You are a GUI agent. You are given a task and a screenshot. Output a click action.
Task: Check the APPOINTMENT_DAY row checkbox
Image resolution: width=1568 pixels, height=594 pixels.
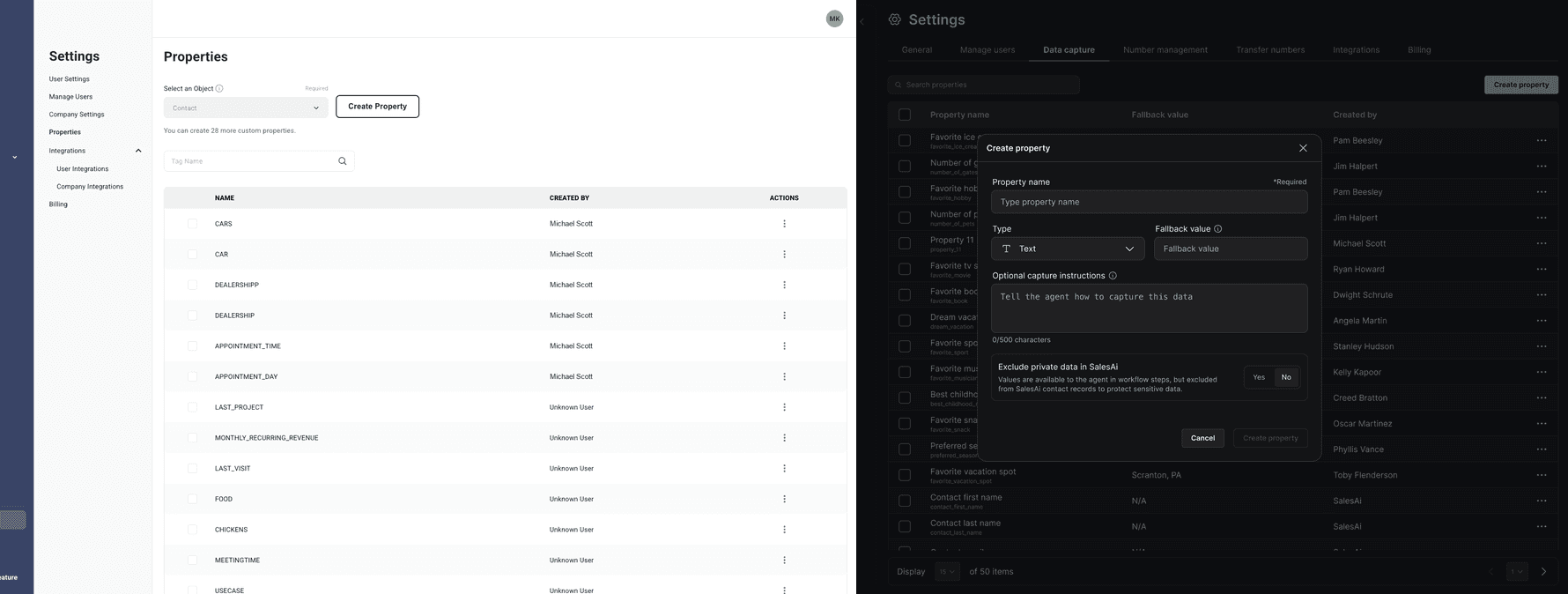coord(192,376)
